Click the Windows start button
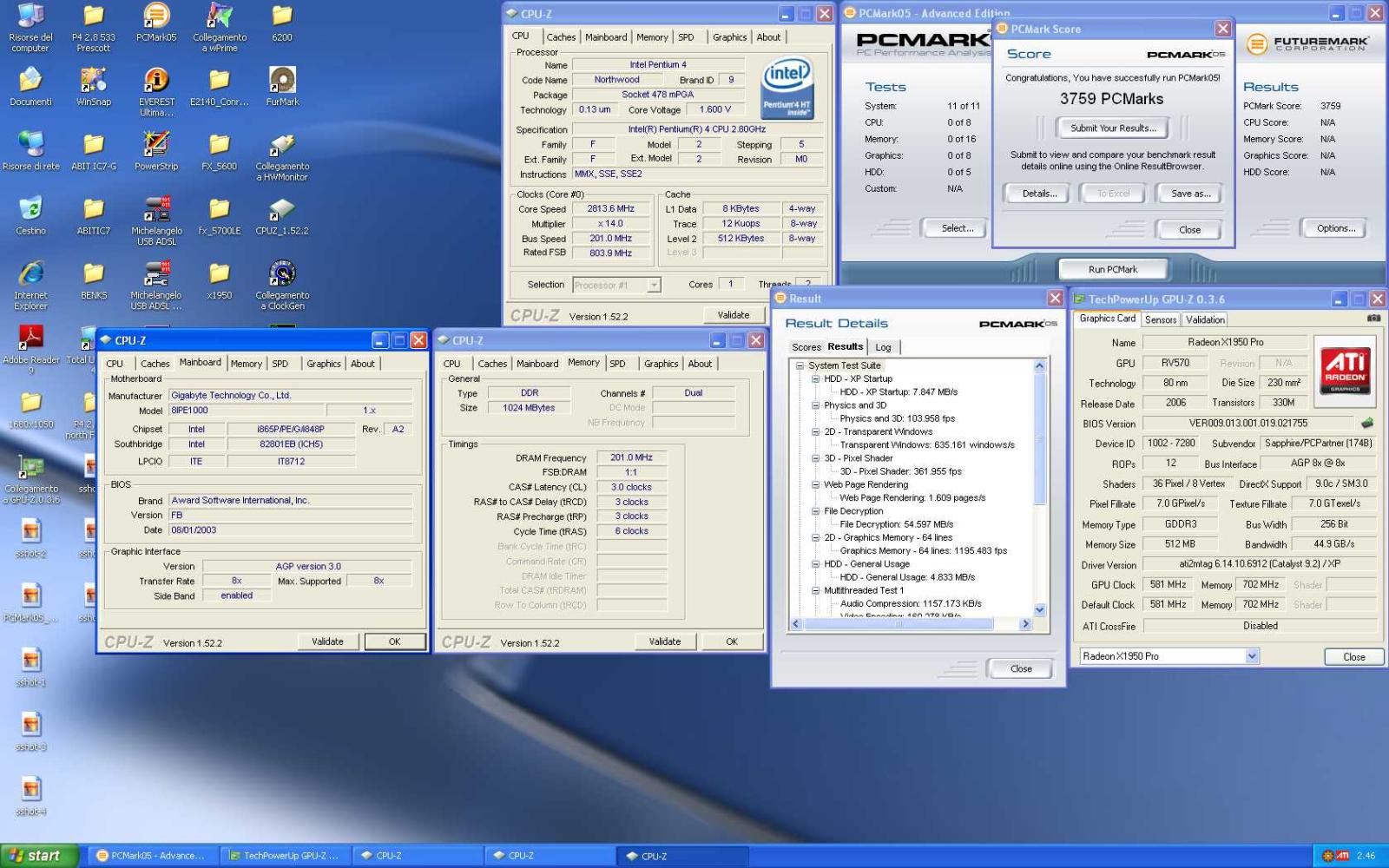The width and height of the screenshot is (1389, 868). pos(39,856)
